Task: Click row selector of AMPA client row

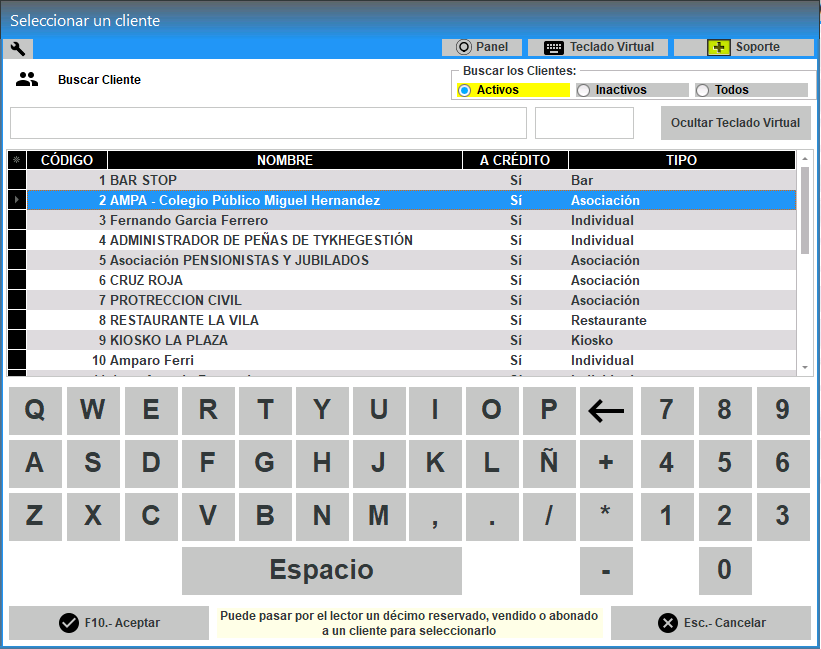Action: (17, 200)
